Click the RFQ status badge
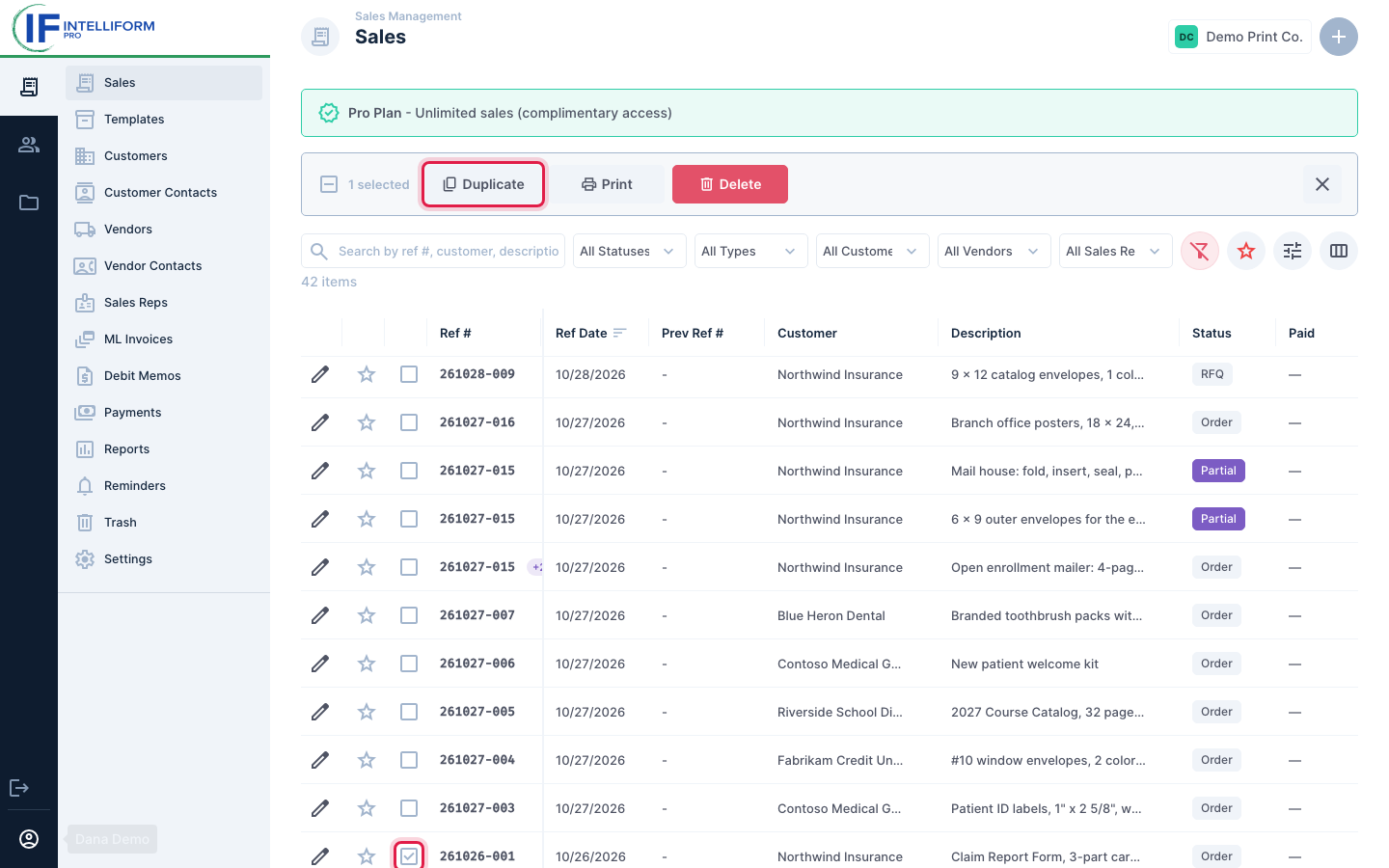This screenshot has width=1389, height=868. pos(1212,374)
